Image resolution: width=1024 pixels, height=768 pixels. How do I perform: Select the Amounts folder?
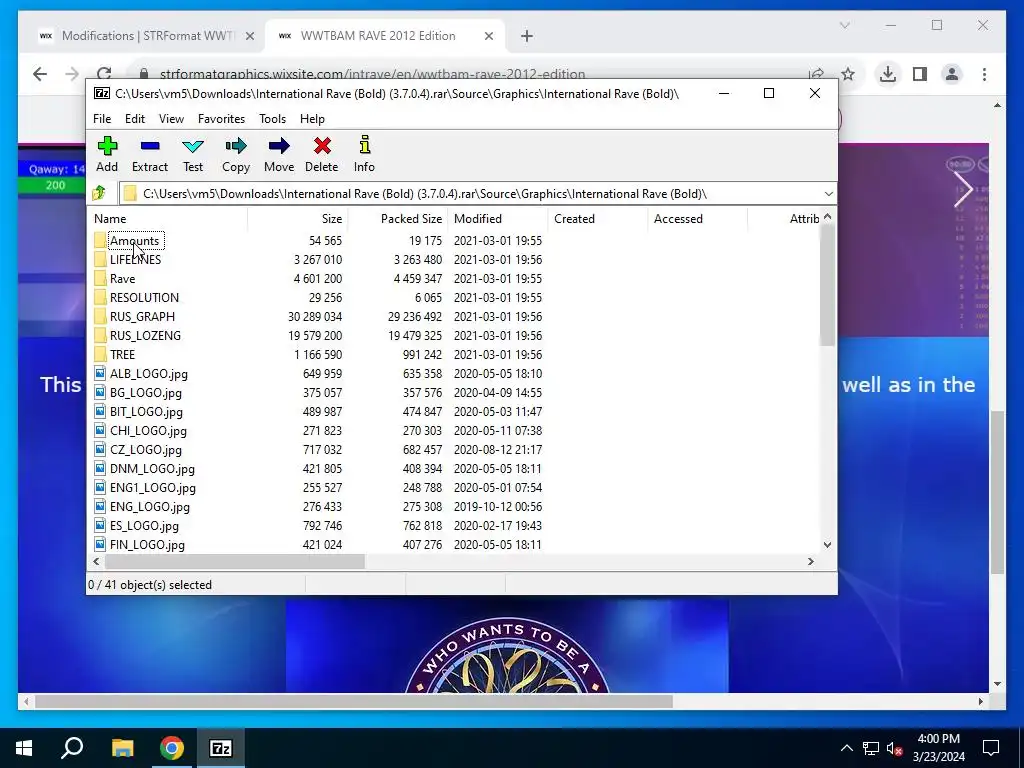coord(135,240)
